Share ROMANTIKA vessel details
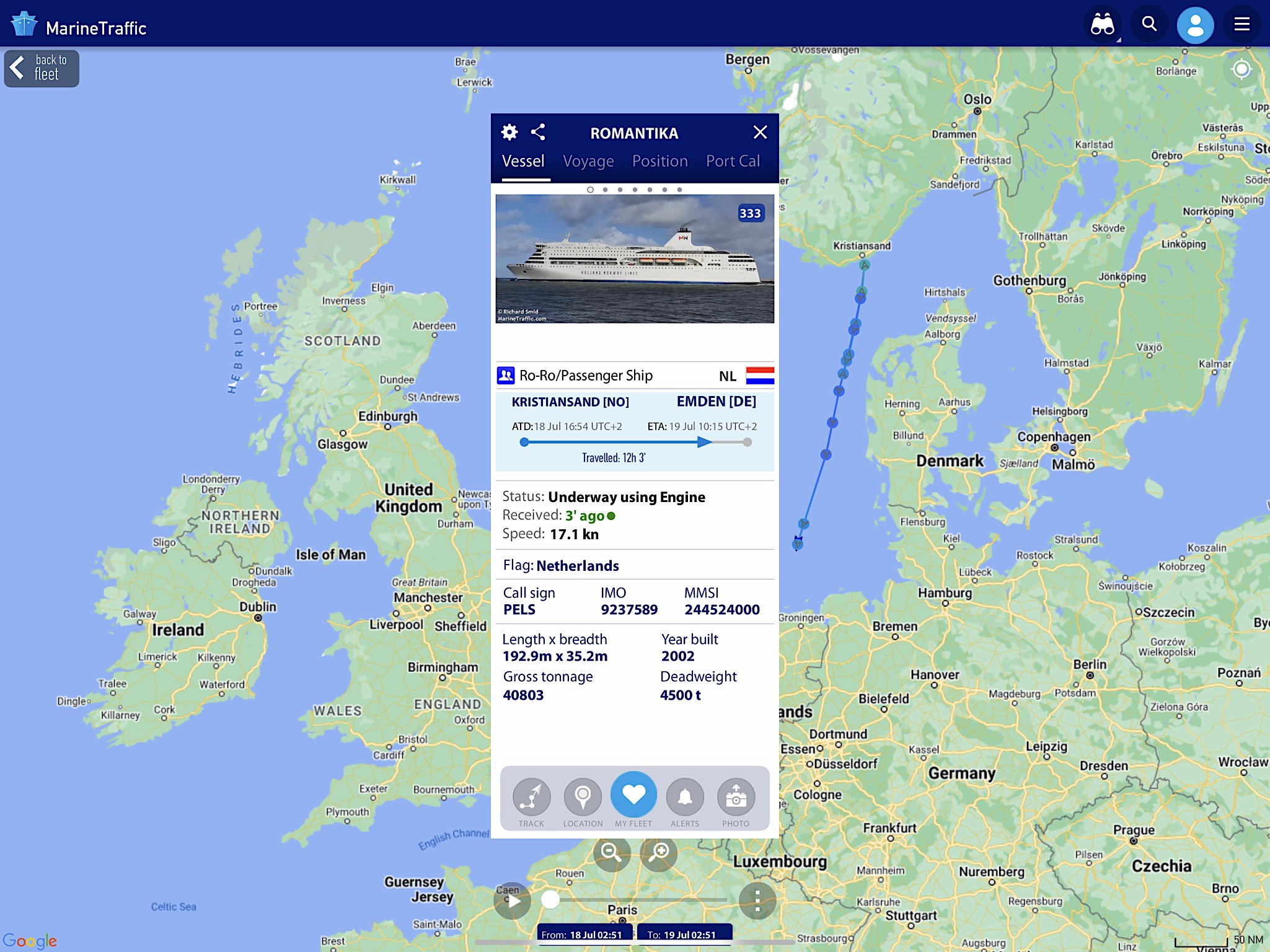This screenshot has height=952, width=1270. click(538, 132)
